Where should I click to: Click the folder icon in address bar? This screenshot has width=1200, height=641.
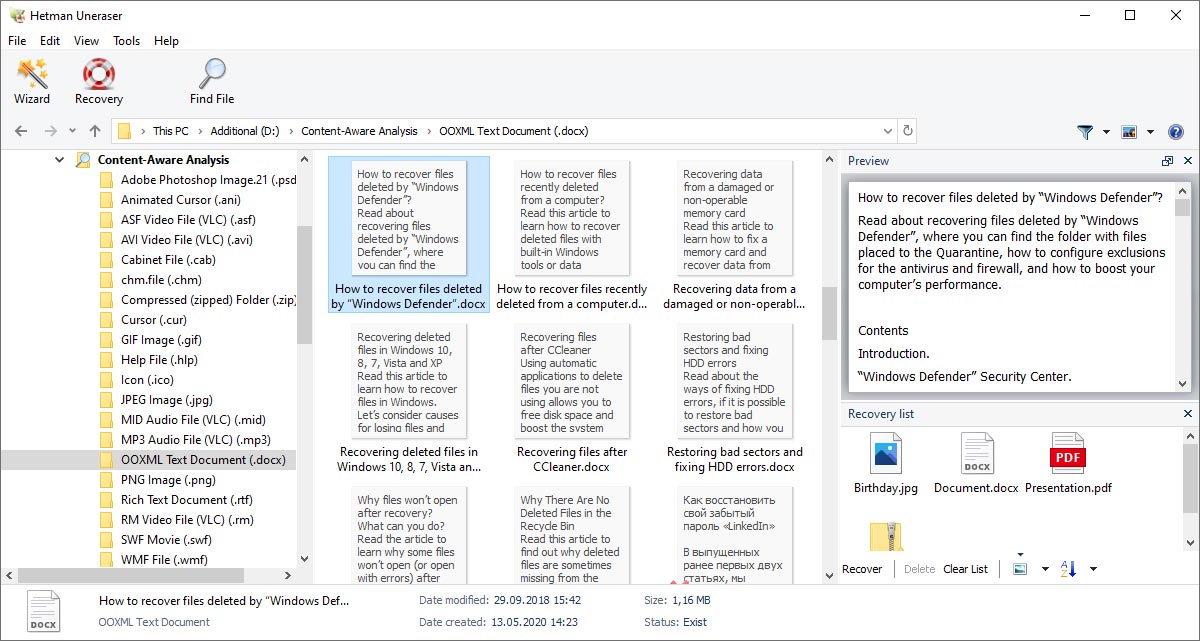124,131
